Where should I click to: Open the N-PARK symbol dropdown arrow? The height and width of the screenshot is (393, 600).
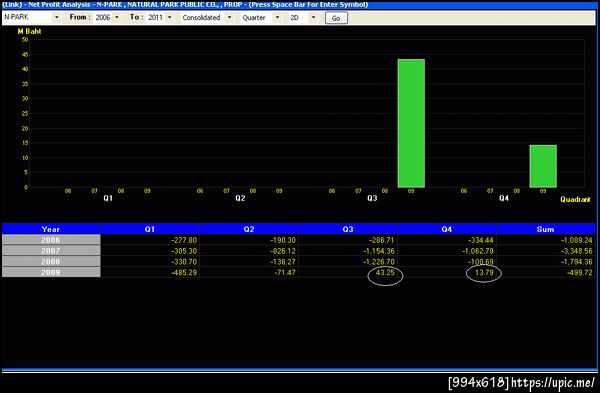pyautogui.click(x=56, y=18)
